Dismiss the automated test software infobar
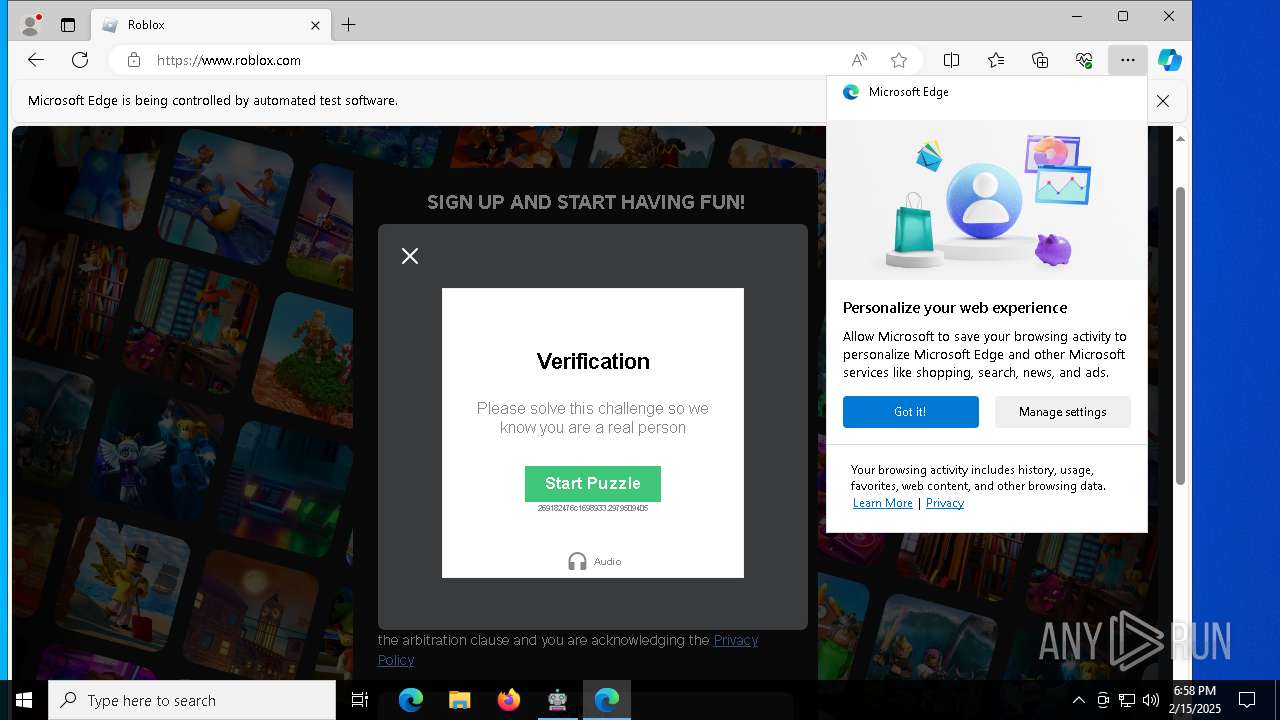1280x720 pixels. click(1162, 101)
